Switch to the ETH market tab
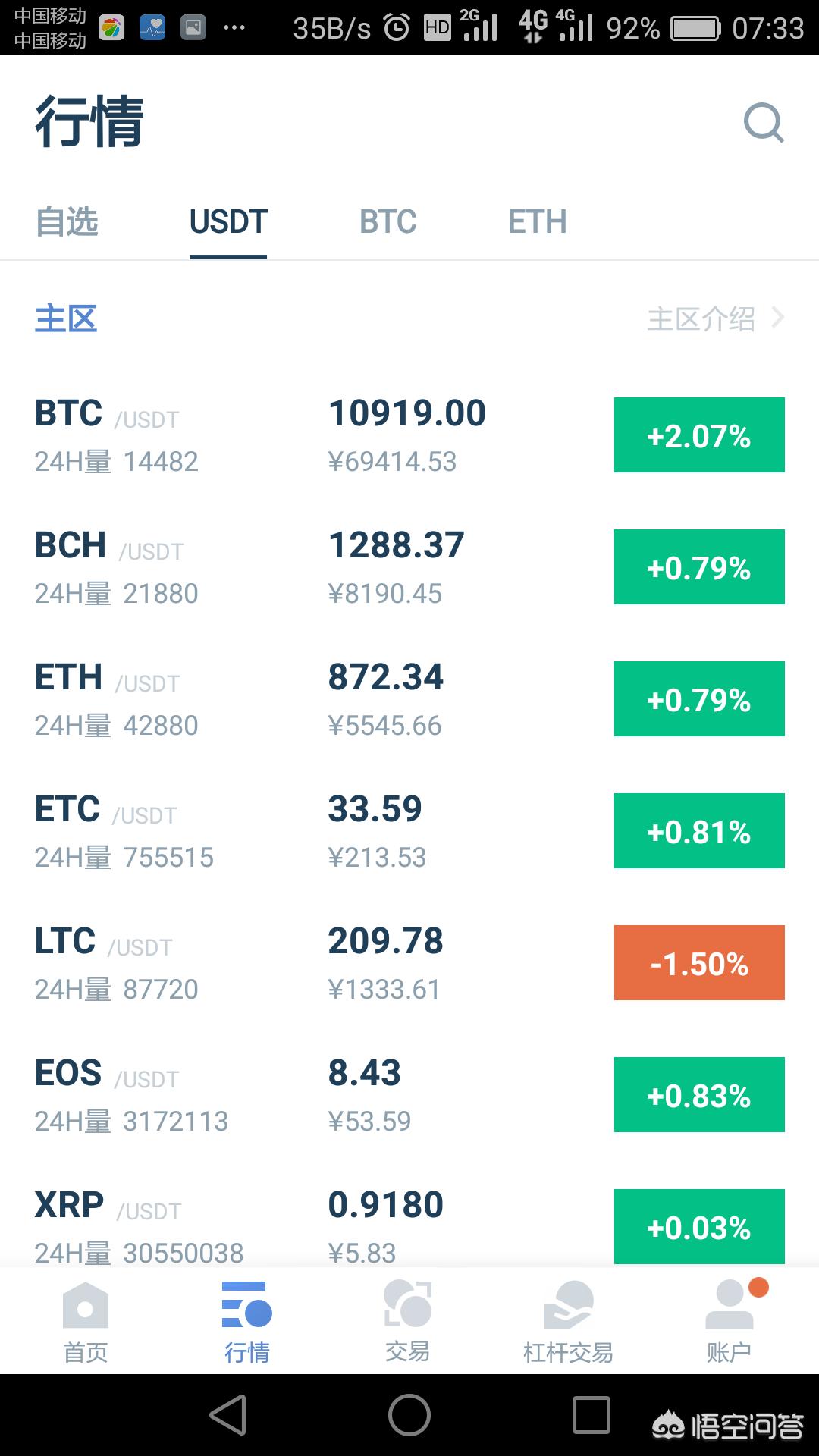This screenshot has width=819, height=1456. 538,222
